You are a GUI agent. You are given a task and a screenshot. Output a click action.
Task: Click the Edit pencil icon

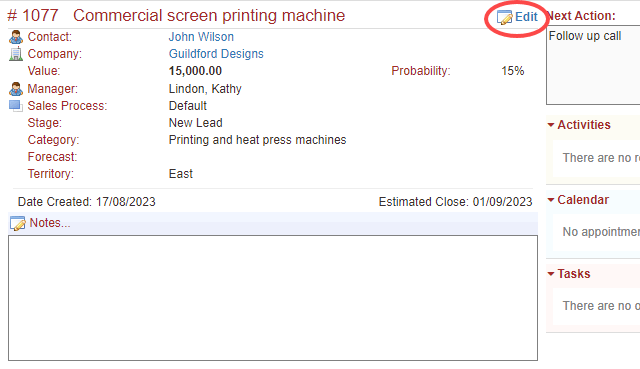pyautogui.click(x=504, y=17)
